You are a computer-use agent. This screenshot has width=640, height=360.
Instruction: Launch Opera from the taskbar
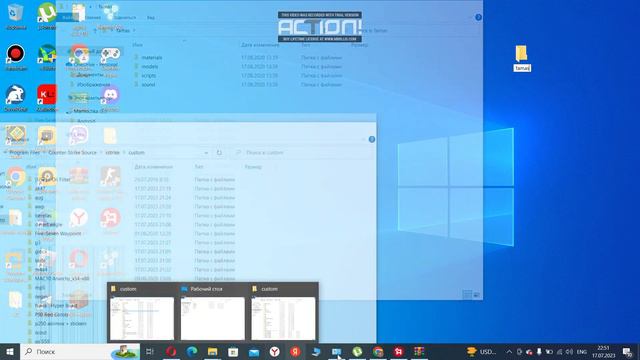coord(171,351)
